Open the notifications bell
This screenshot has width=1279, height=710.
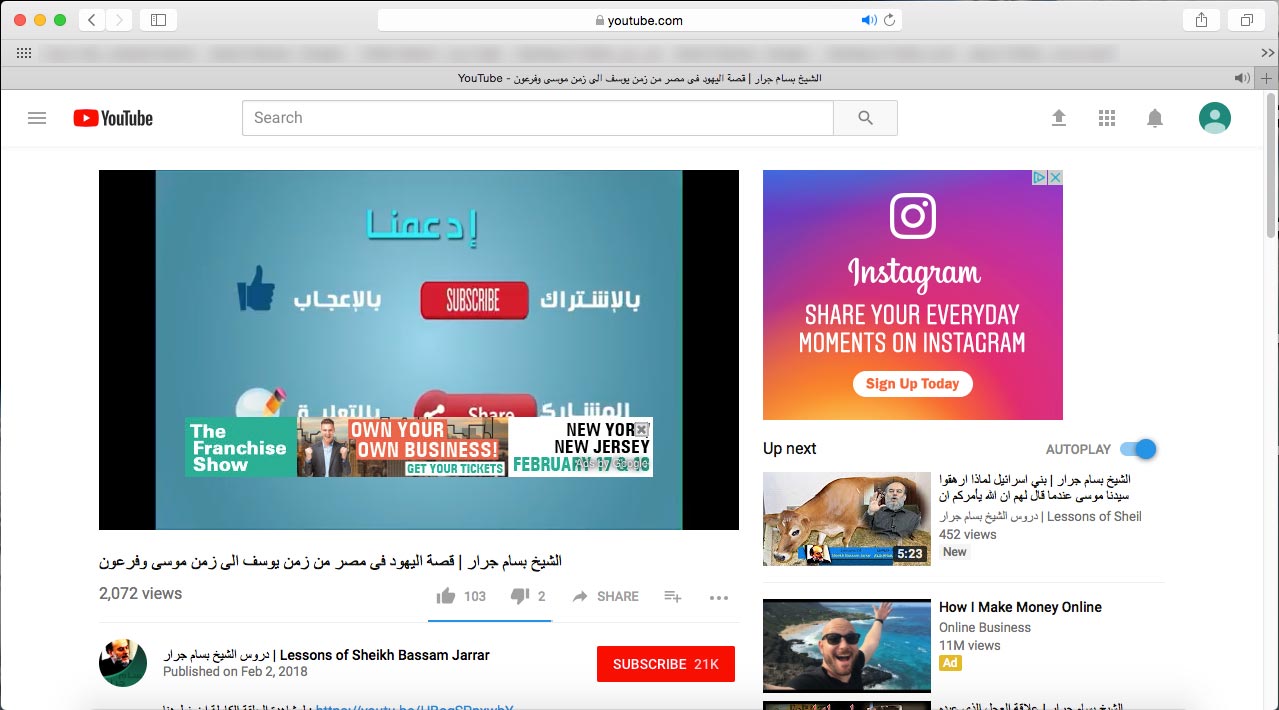tap(1154, 118)
